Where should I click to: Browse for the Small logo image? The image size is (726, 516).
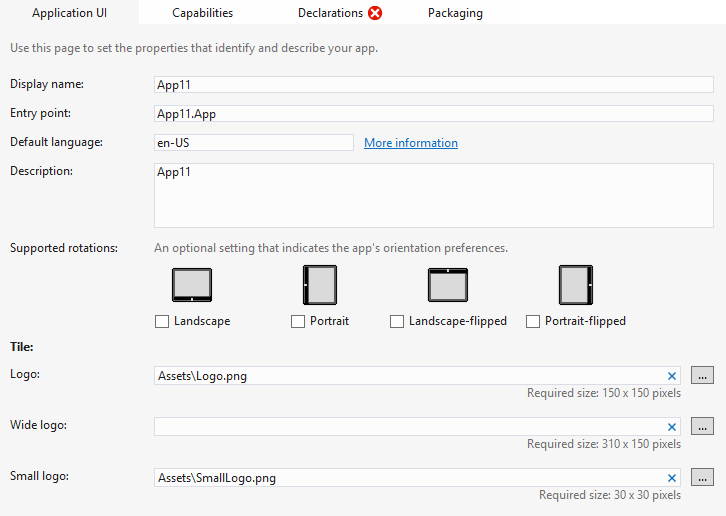pyautogui.click(x=702, y=478)
